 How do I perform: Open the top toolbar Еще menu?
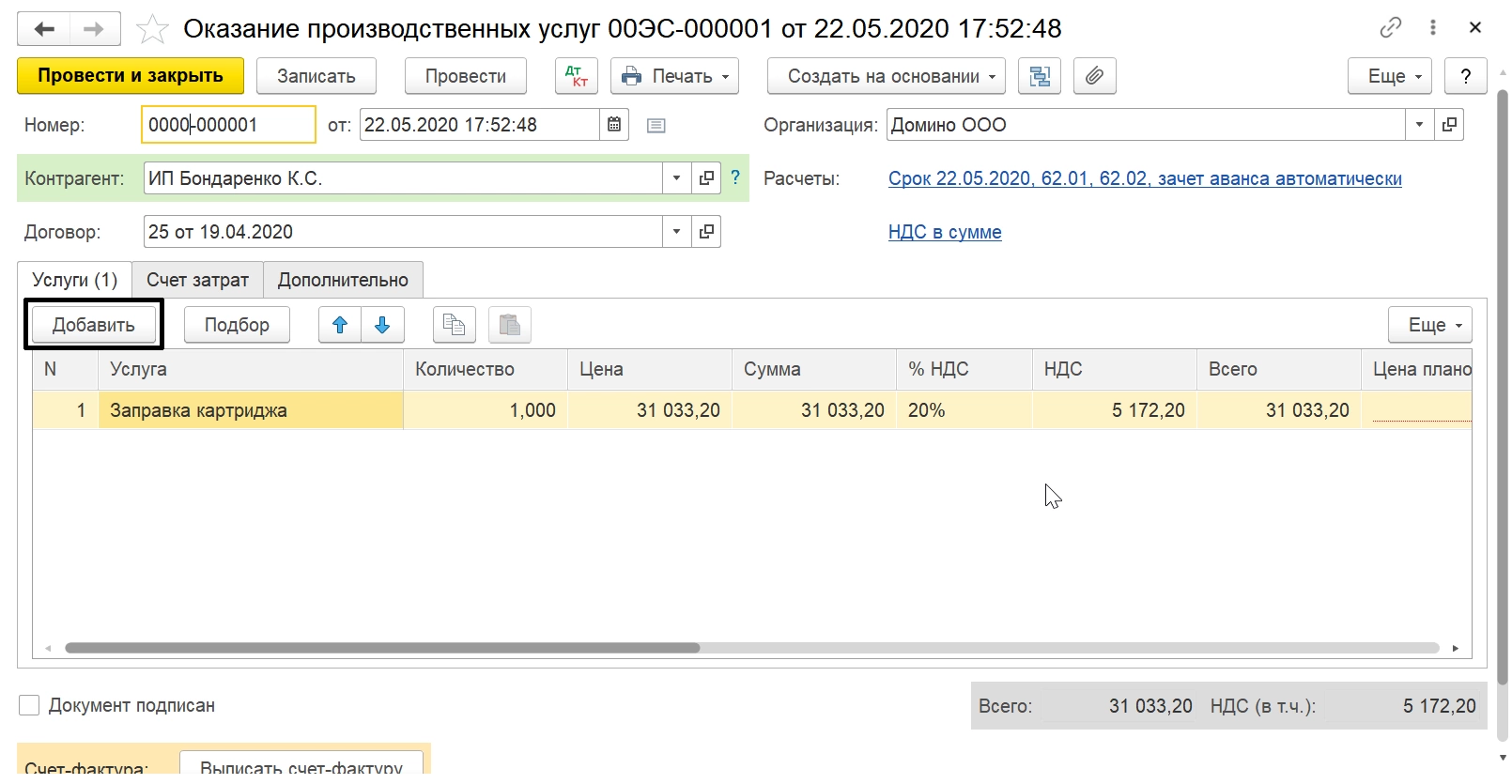(1389, 76)
